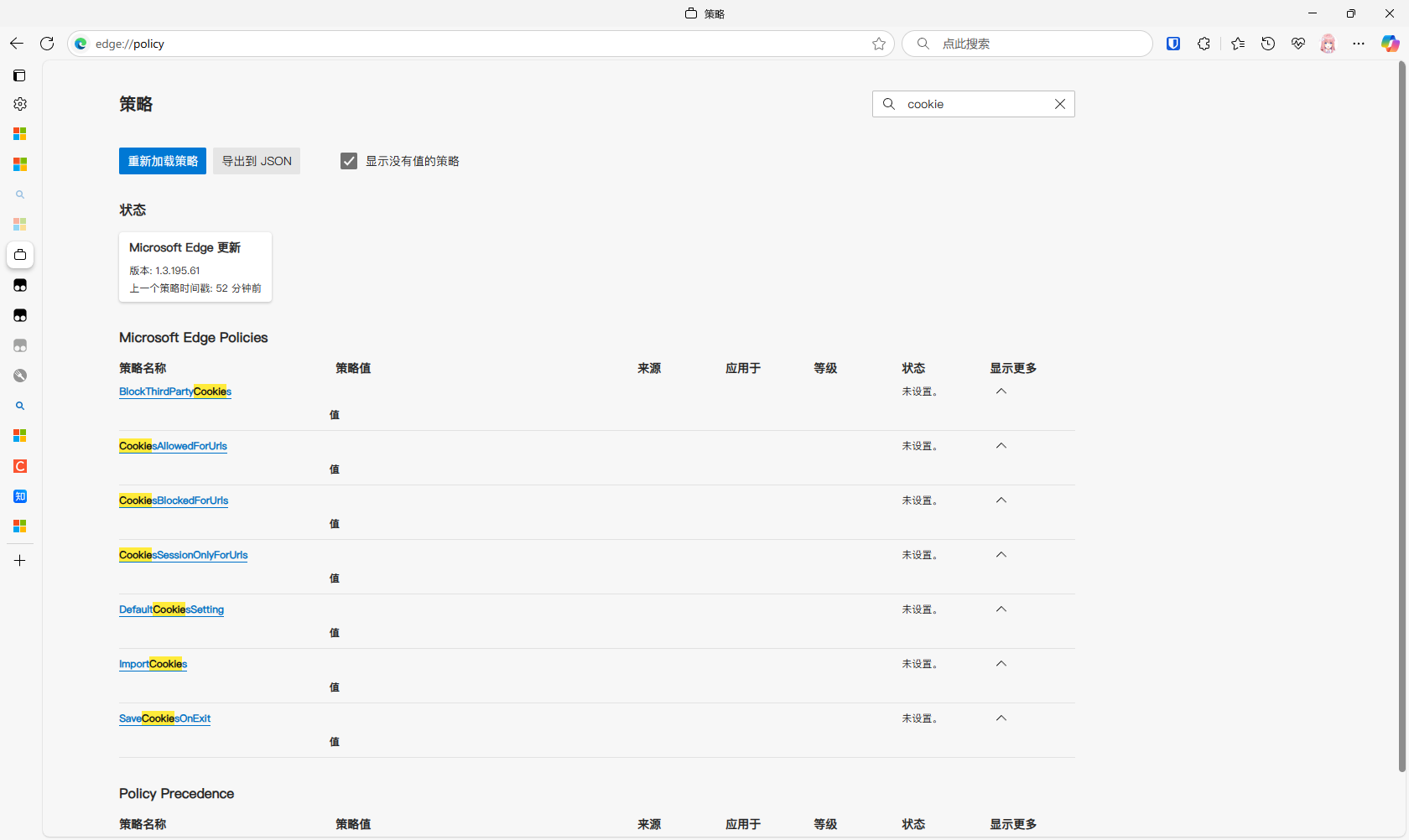Click the Microsoft Edge Policies heading
1409x840 pixels.
pyautogui.click(x=194, y=338)
